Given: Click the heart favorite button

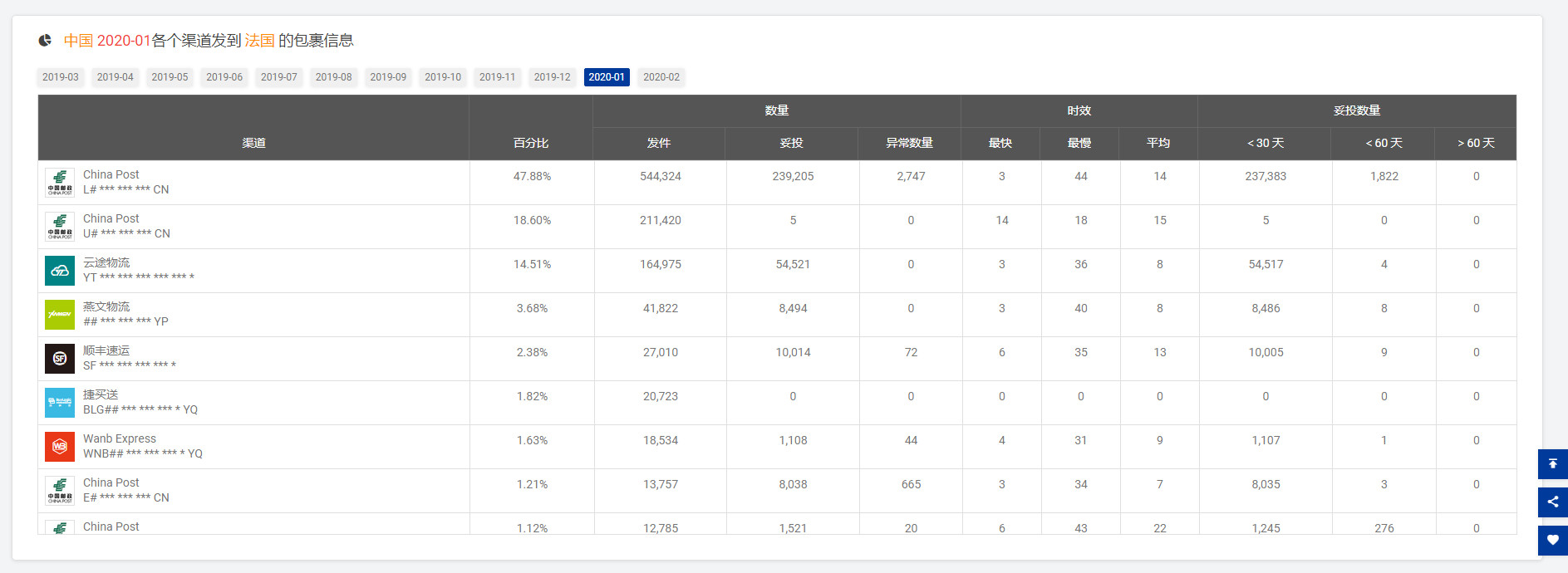Looking at the screenshot, I should [x=1553, y=540].
